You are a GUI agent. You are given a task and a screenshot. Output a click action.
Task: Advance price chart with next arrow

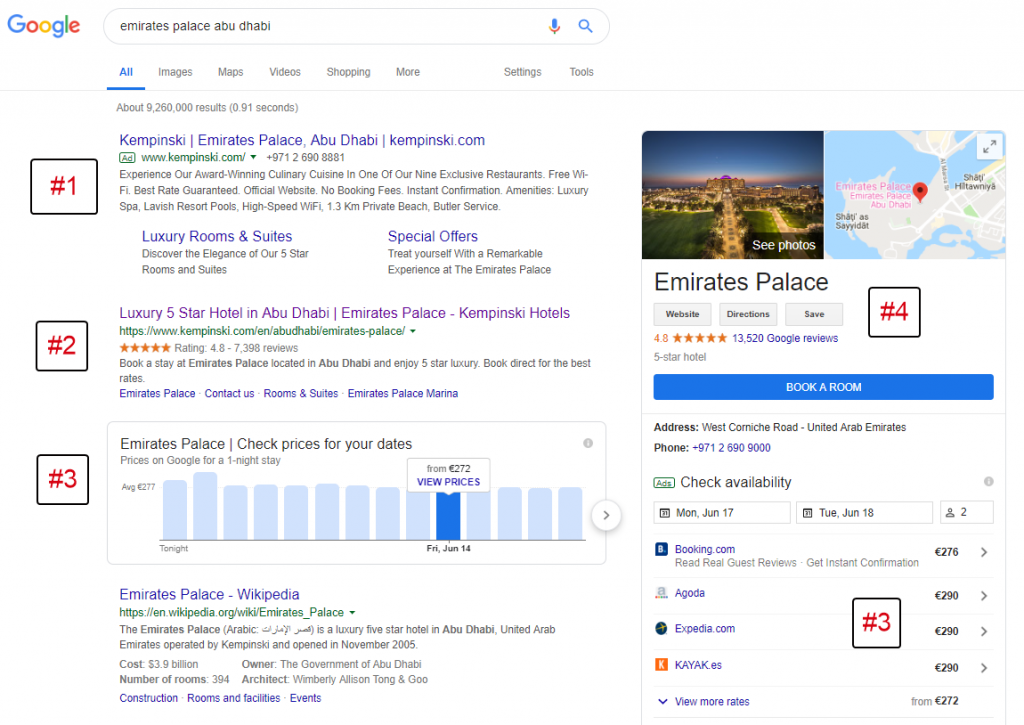606,515
